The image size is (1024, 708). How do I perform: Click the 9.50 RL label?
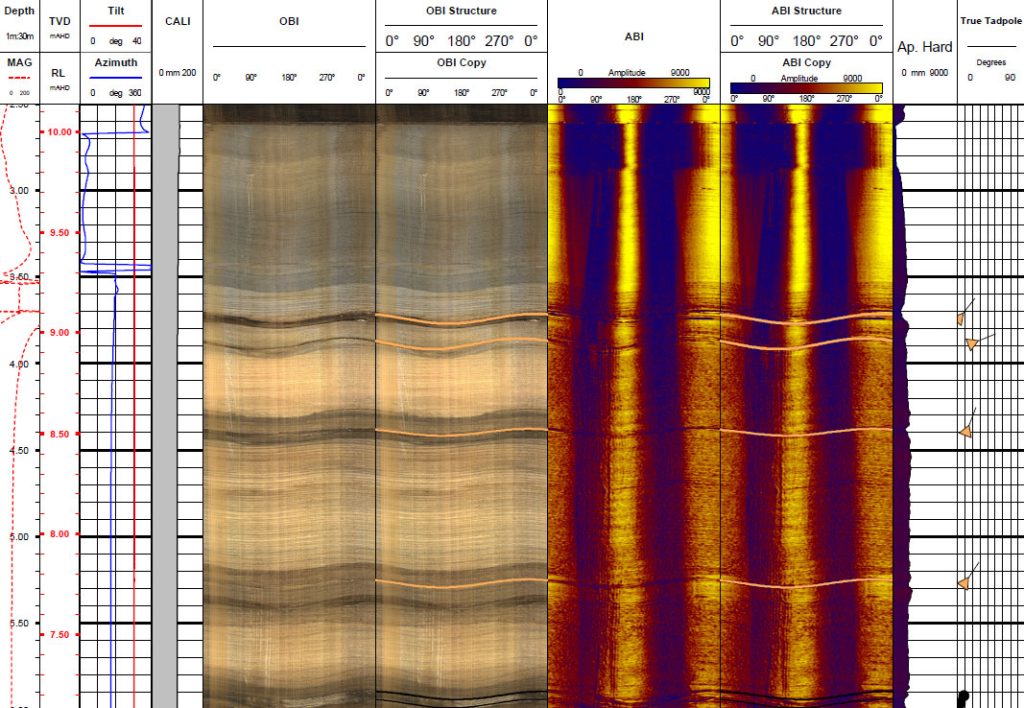(x=59, y=233)
